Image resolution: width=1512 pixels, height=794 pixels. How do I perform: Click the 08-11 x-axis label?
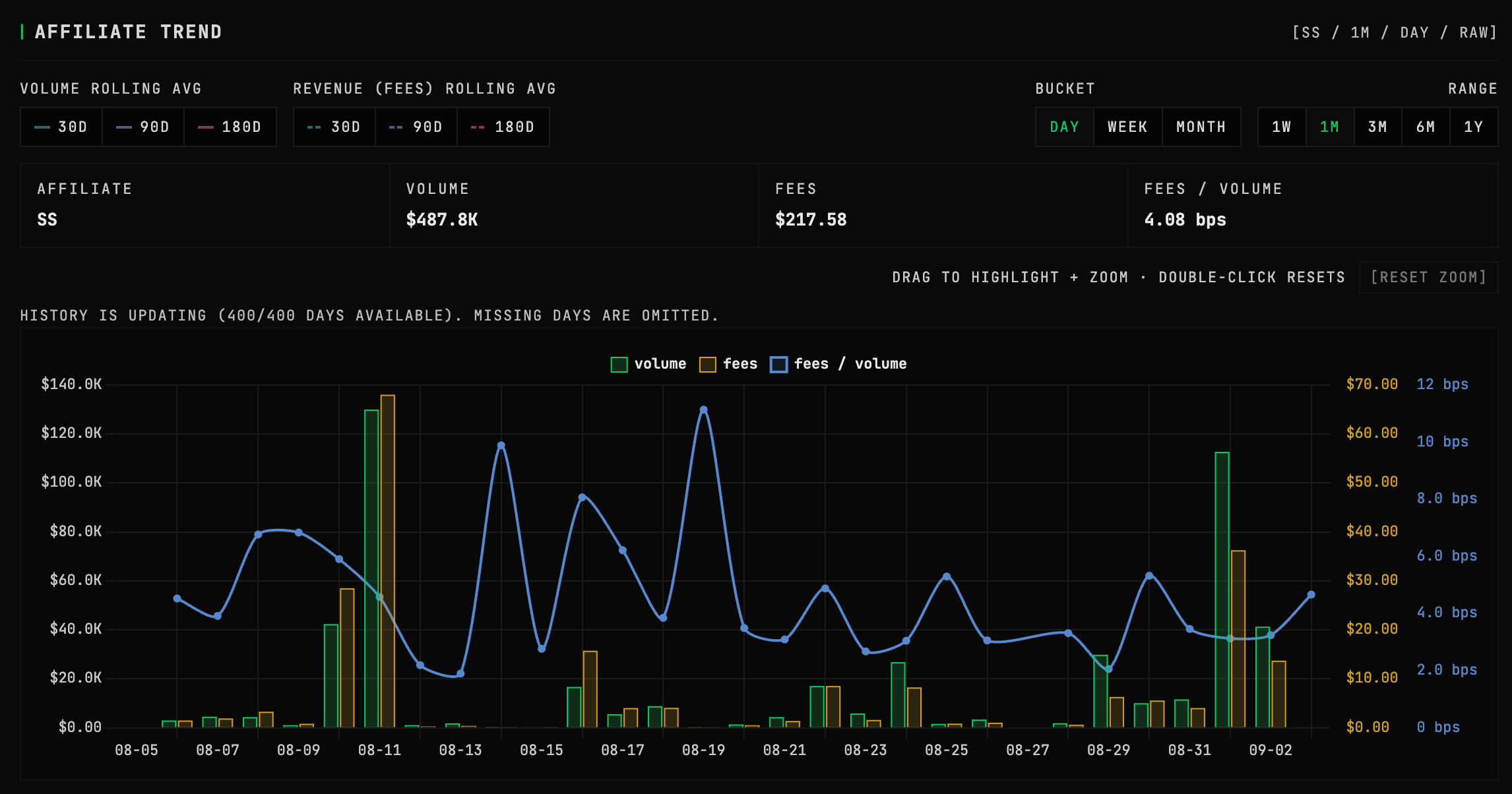tap(379, 750)
